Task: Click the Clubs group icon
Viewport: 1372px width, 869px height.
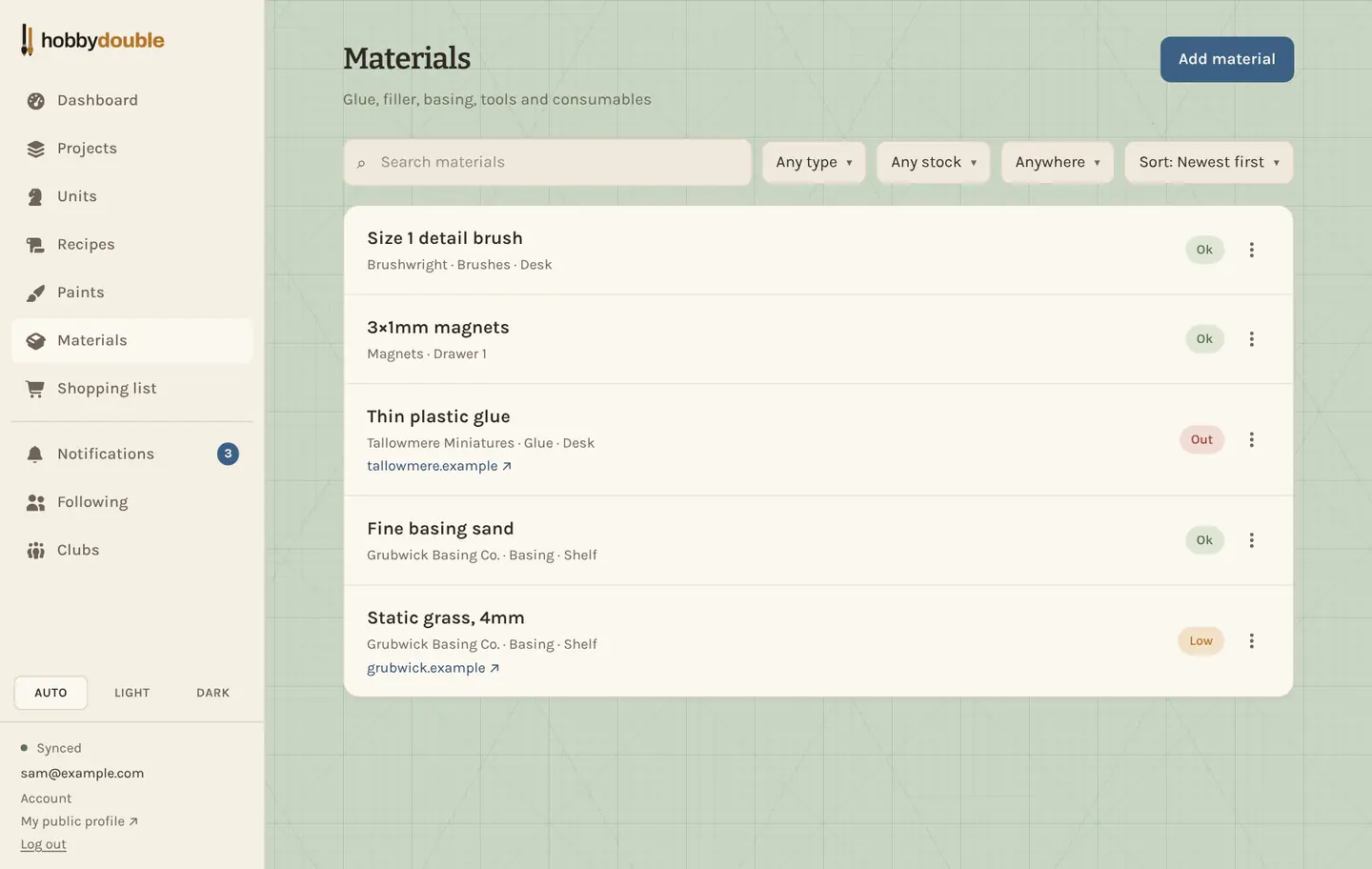Action: click(x=36, y=550)
